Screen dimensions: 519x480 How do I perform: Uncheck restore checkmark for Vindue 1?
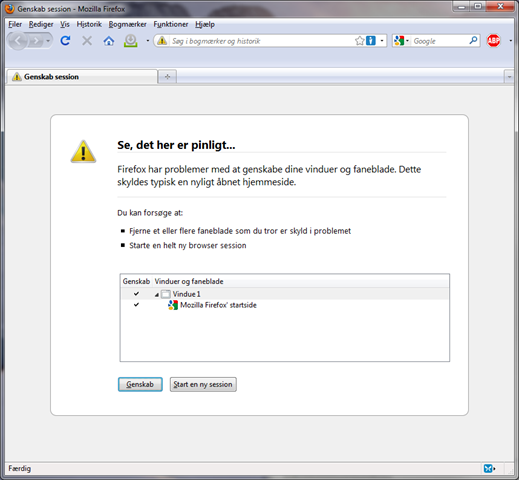coord(136,294)
